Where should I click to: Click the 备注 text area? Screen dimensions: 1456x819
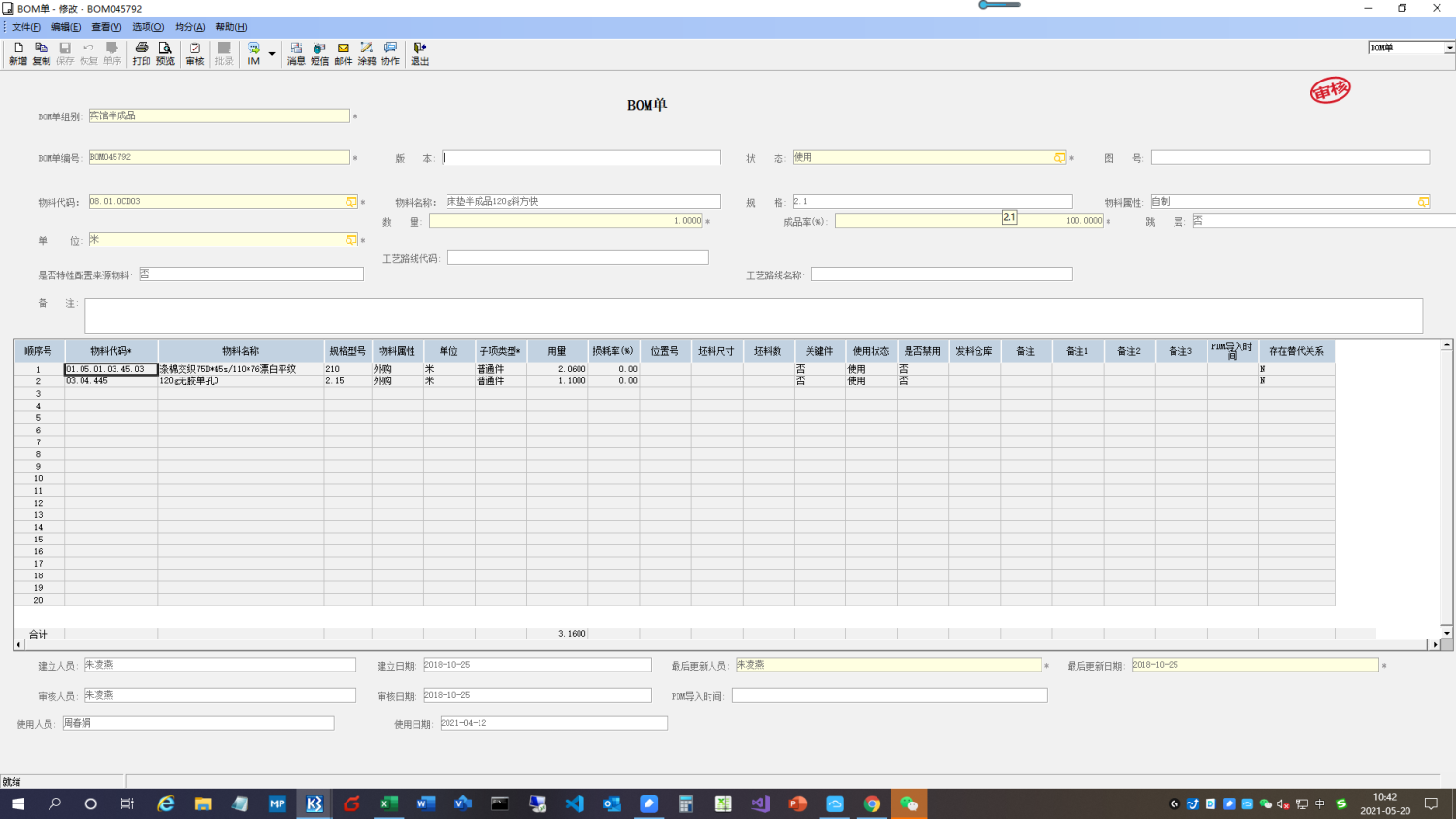tap(753, 315)
